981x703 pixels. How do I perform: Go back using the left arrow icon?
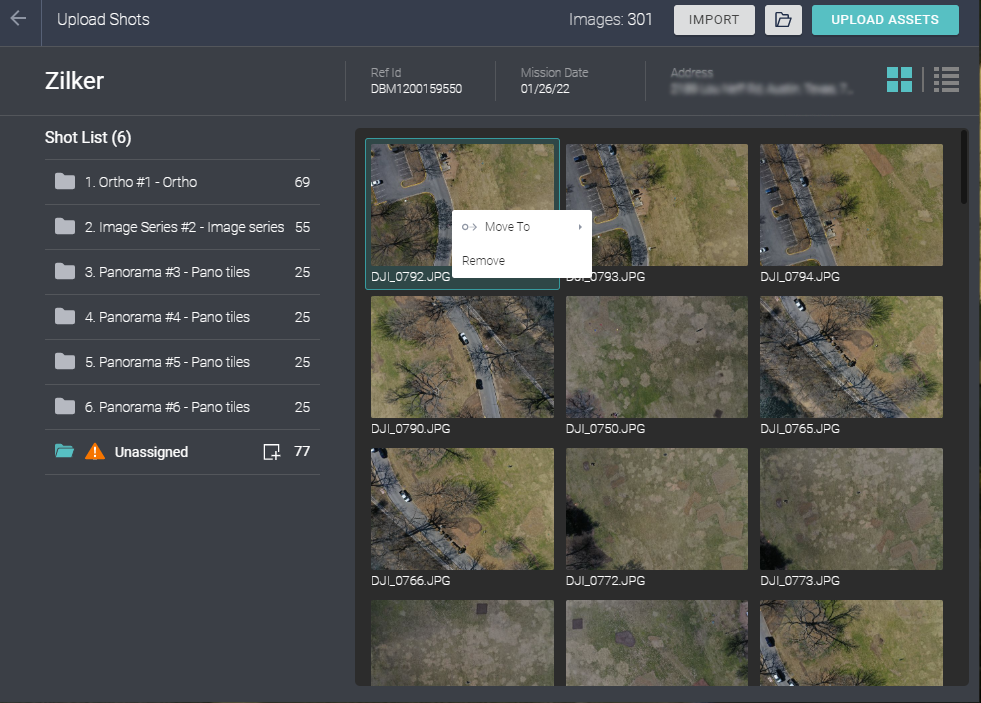click(x=19, y=19)
